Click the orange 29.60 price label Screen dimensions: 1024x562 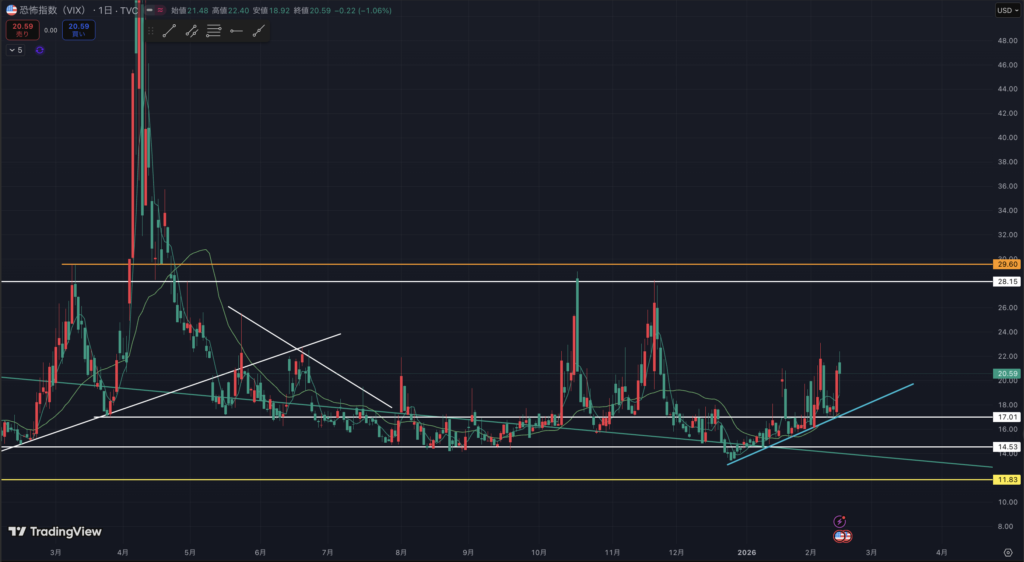1006,264
